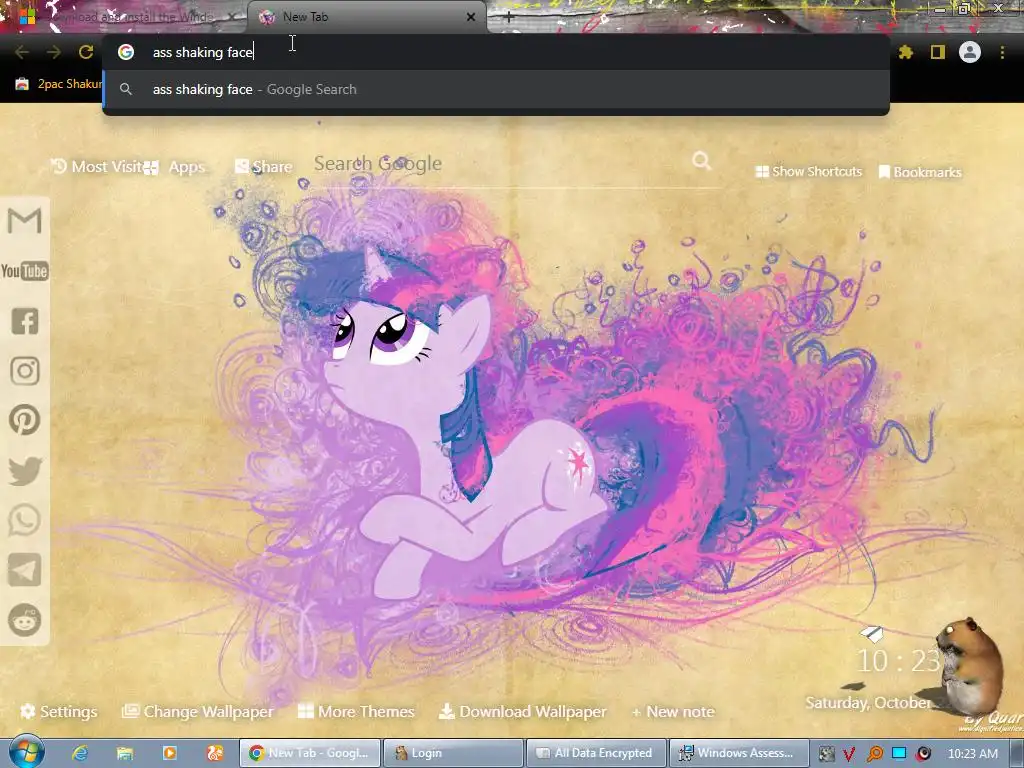
Task: Open the Bookmarks link
Action: [920, 172]
